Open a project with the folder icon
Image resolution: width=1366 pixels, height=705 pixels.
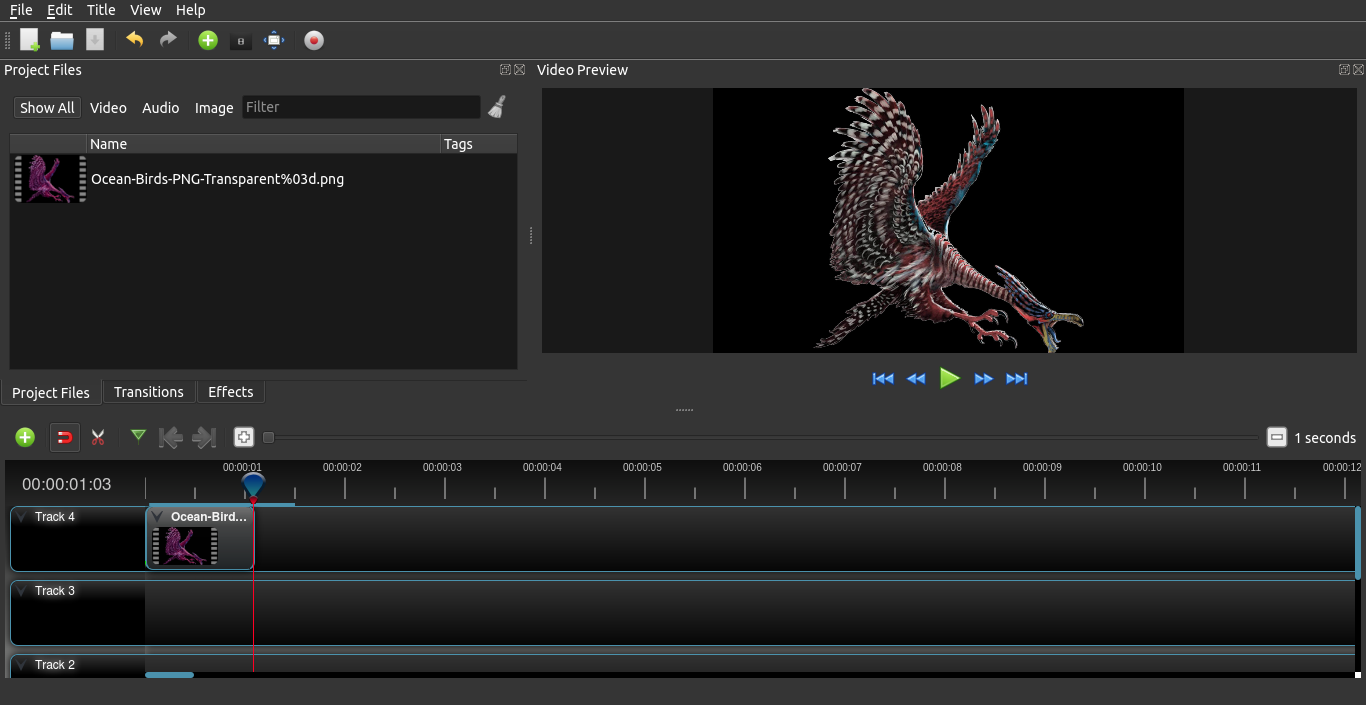pos(62,40)
